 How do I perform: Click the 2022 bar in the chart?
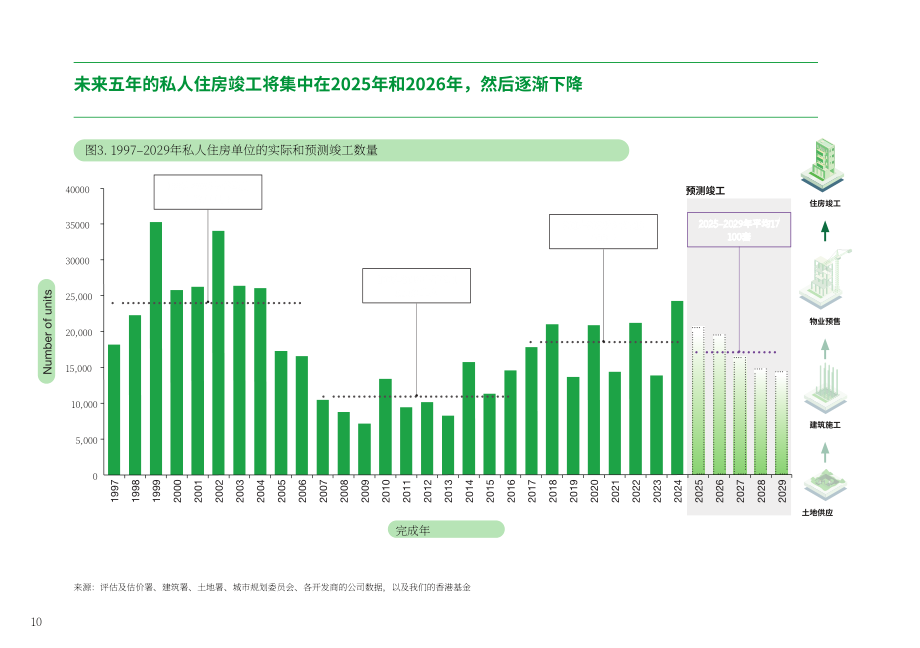click(635, 399)
